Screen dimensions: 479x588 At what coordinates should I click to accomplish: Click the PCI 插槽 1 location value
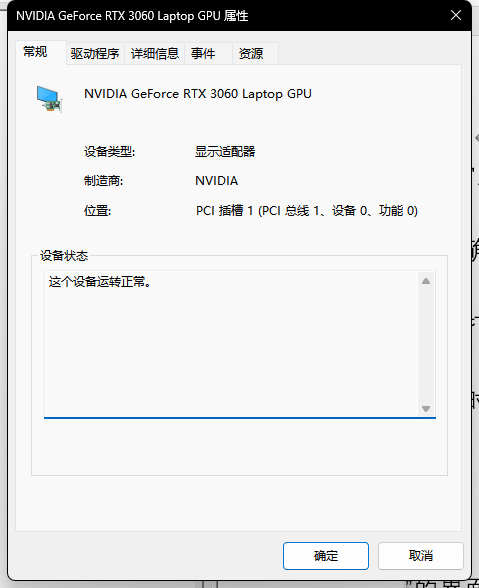[x=306, y=210]
